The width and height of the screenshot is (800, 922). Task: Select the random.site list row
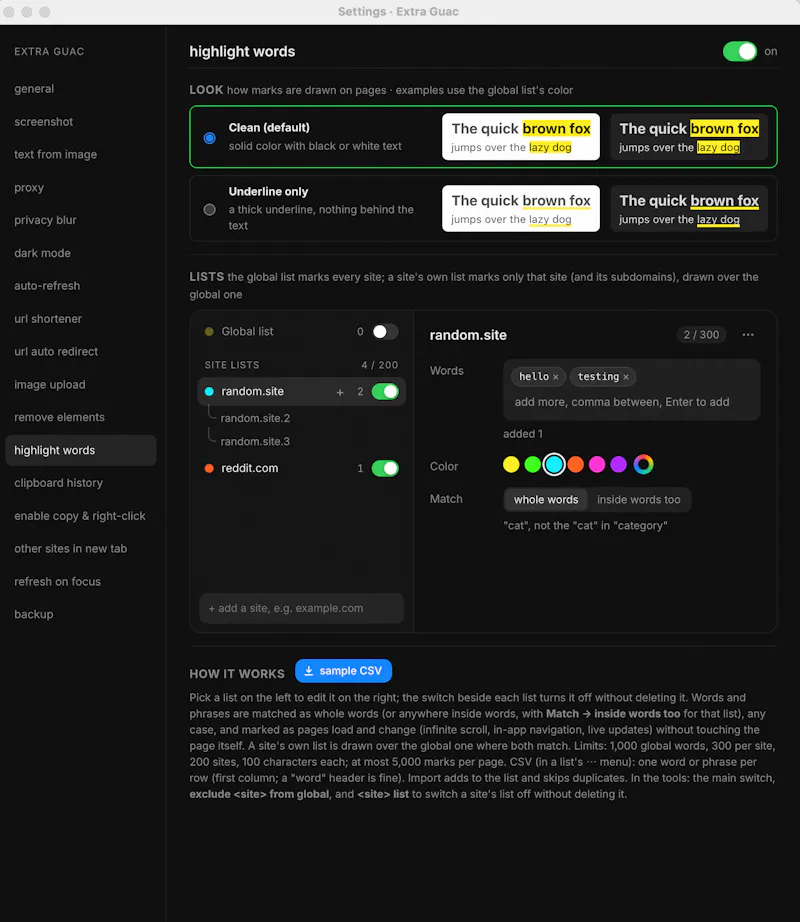tap(302, 392)
